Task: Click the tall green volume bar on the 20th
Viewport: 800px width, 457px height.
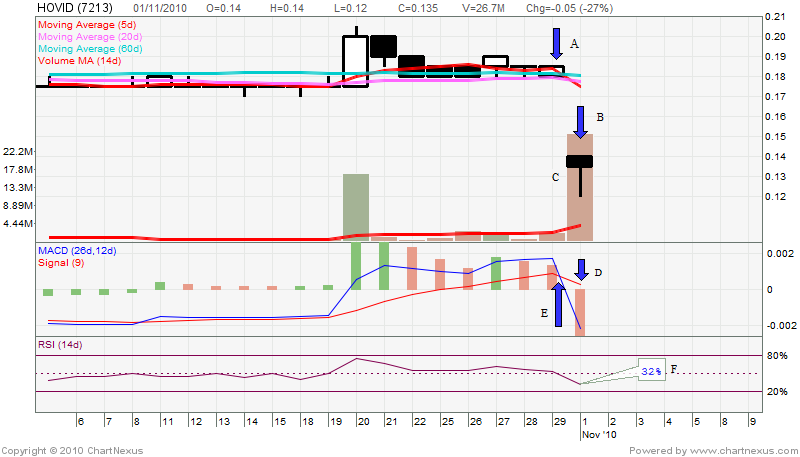Action: 356,207
